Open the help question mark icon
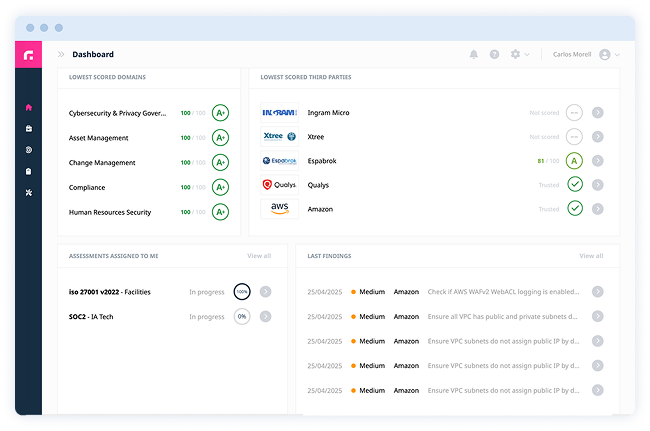 (x=494, y=55)
